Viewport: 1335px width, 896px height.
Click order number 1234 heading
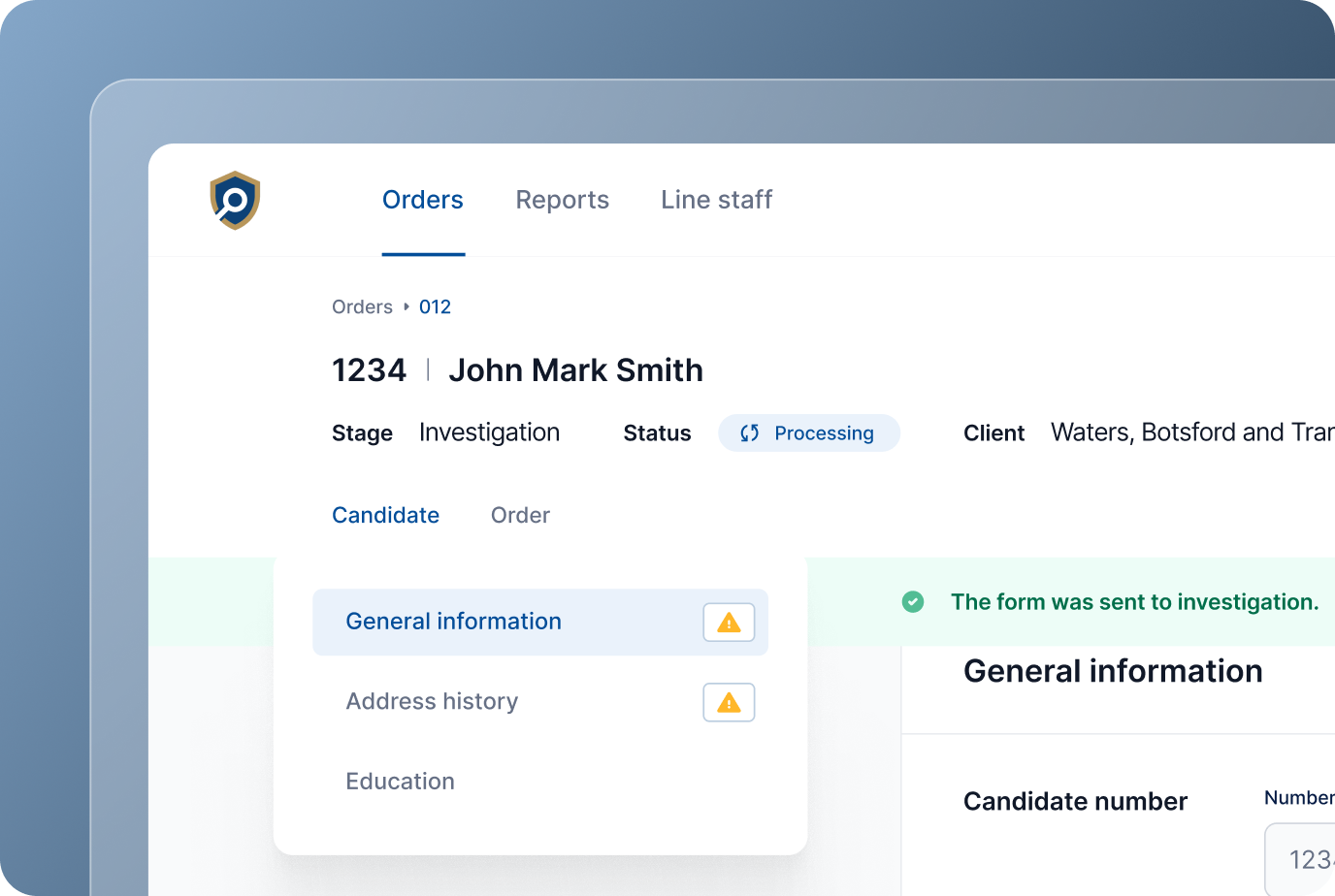tap(369, 370)
